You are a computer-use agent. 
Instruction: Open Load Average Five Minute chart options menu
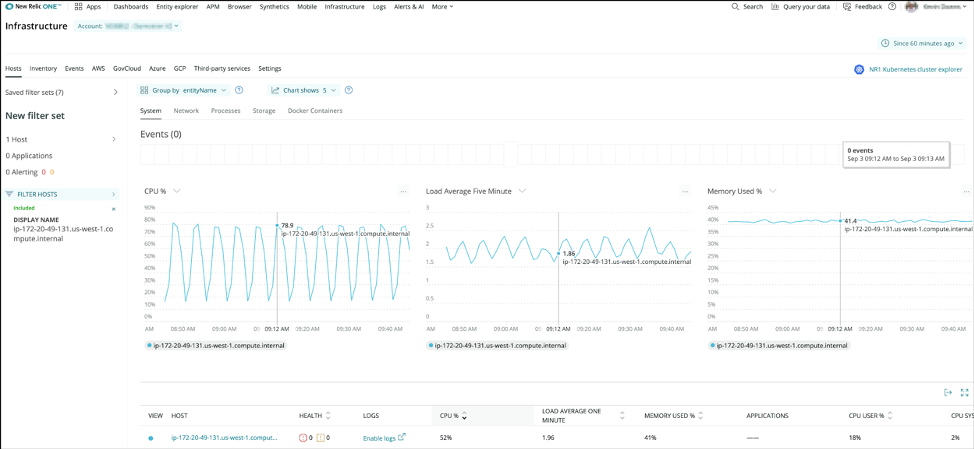(x=685, y=191)
